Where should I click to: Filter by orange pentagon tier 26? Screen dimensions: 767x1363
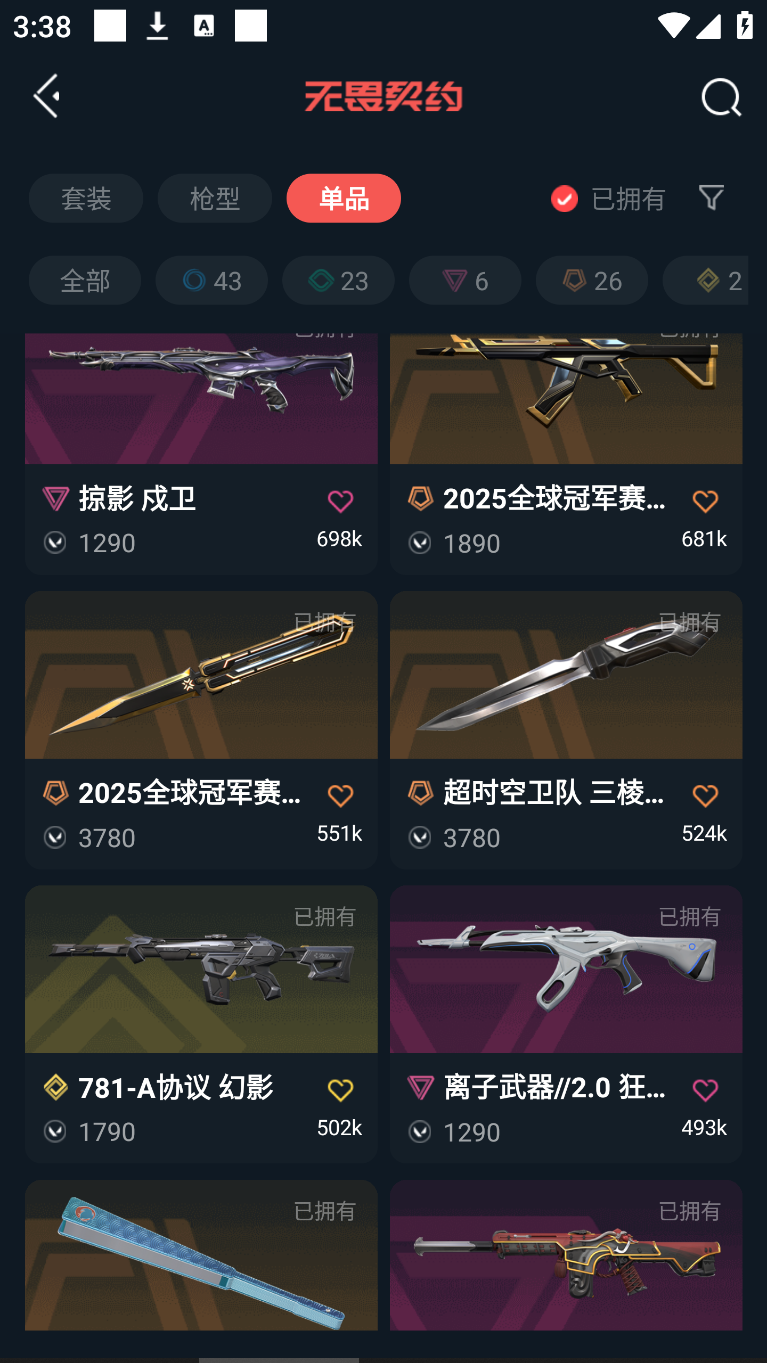(592, 280)
